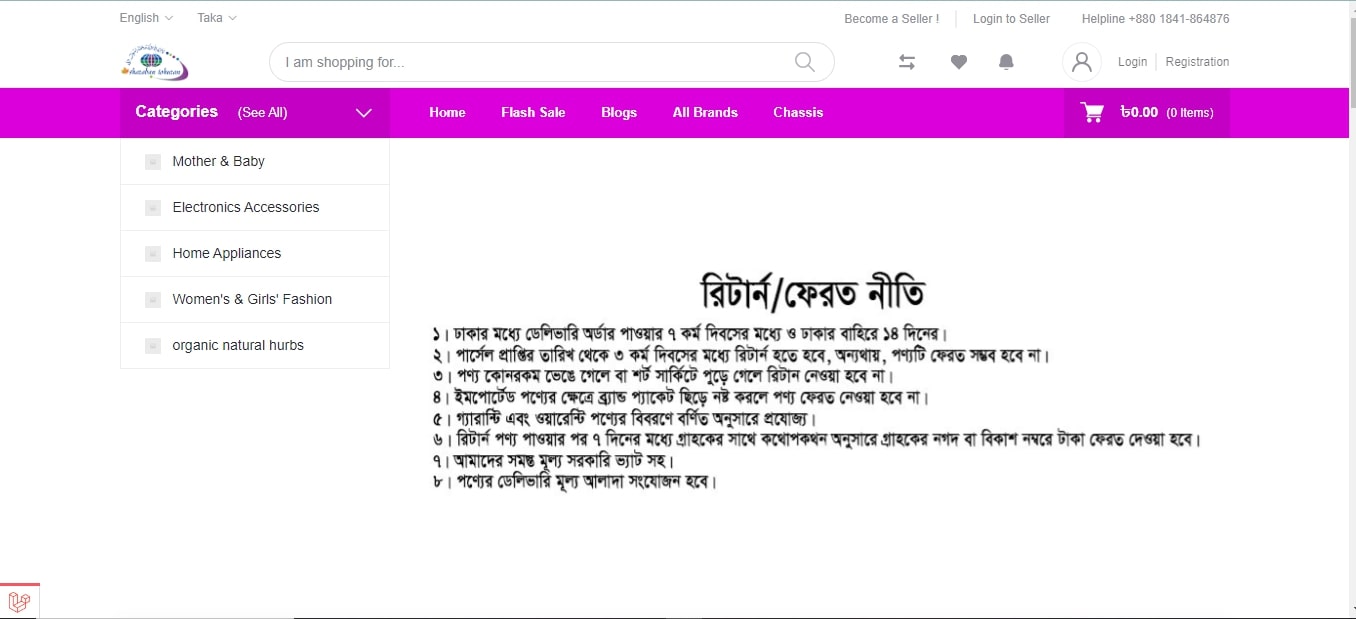Go to the Flash Sale menu item
Screen dimensions: 1356x619
pos(533,113)
